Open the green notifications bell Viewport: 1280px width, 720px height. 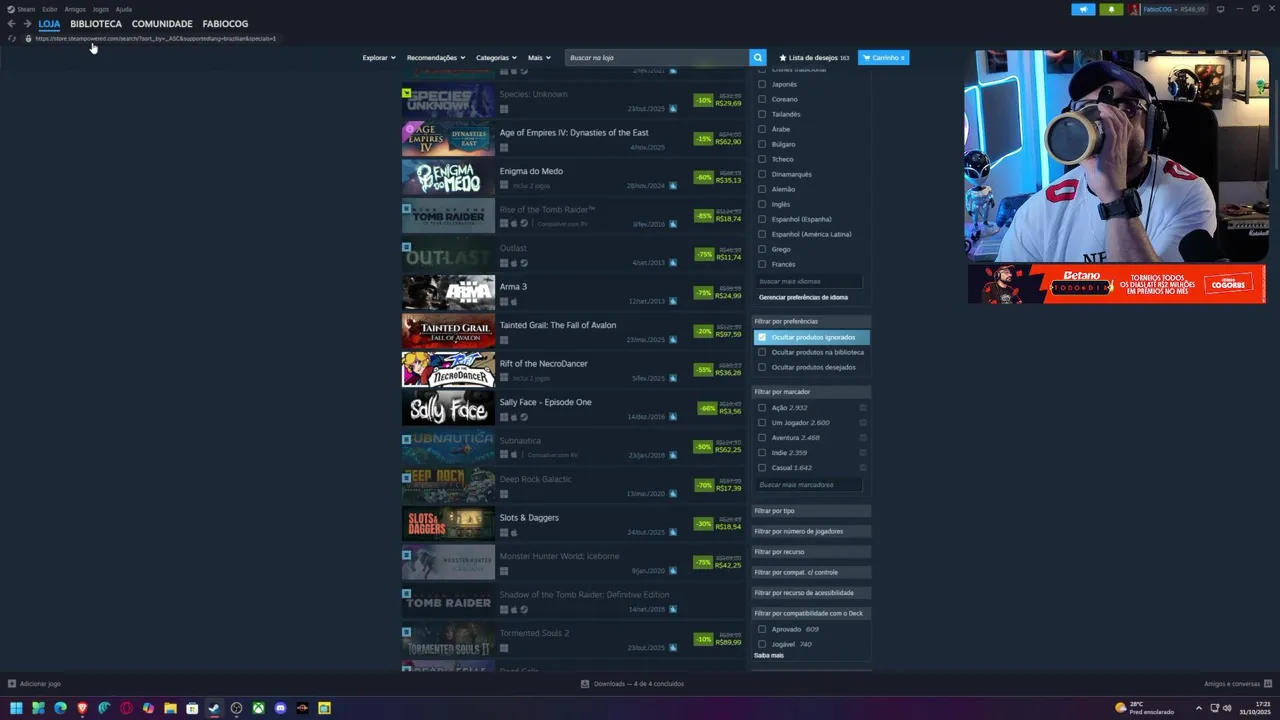click(x=1111, y=9)
